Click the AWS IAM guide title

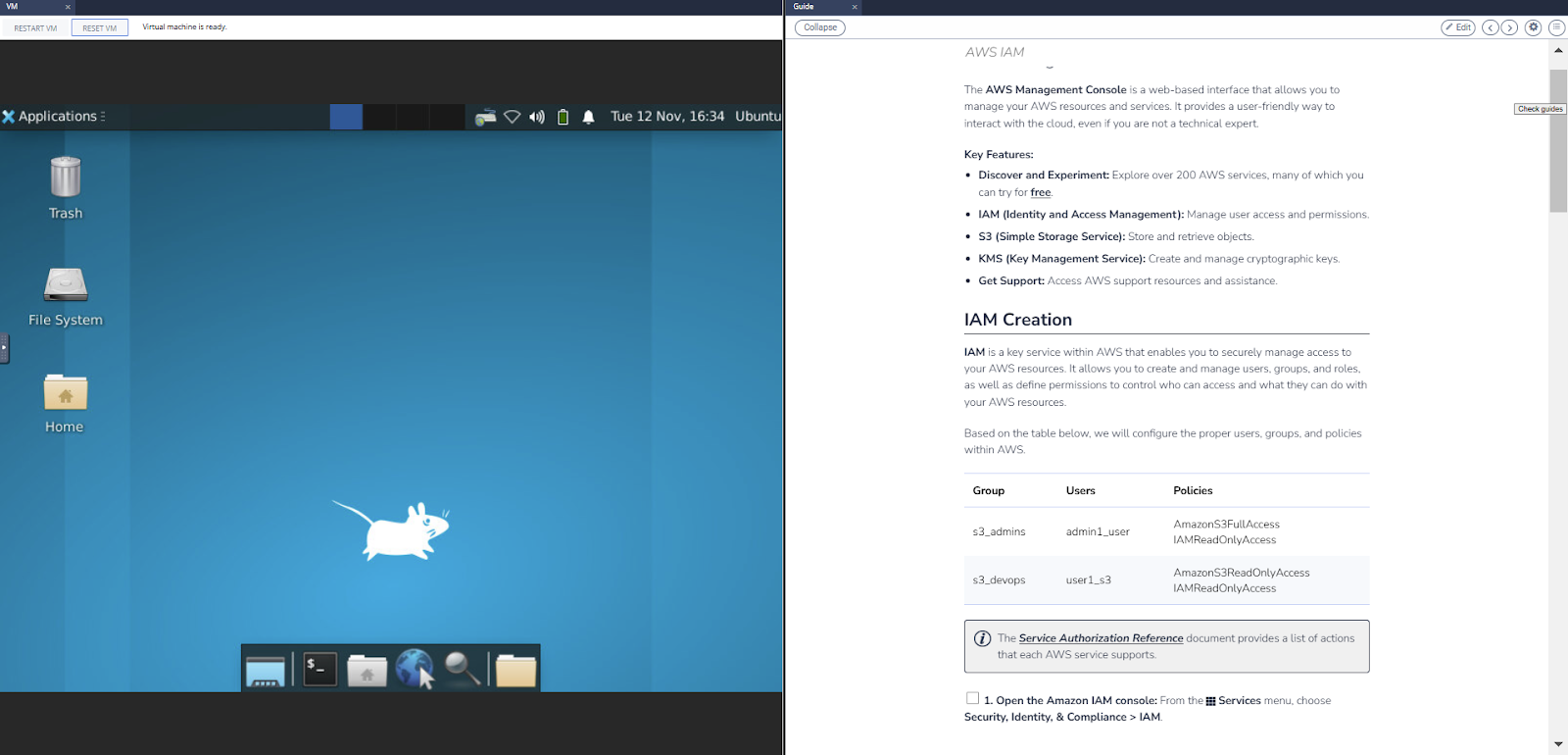995,52
